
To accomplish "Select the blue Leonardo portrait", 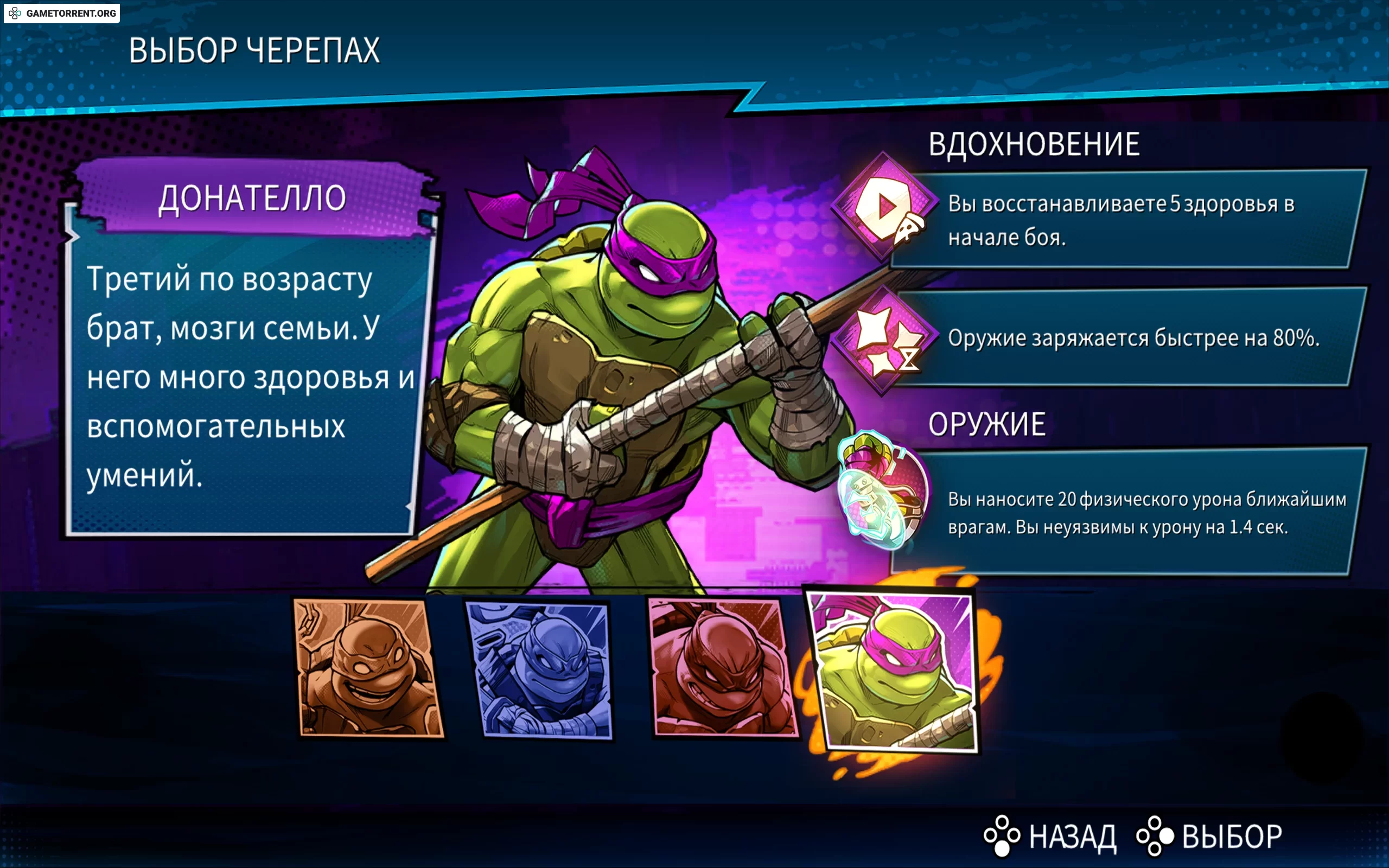I will pyautogui.click(x=538, y=669).
